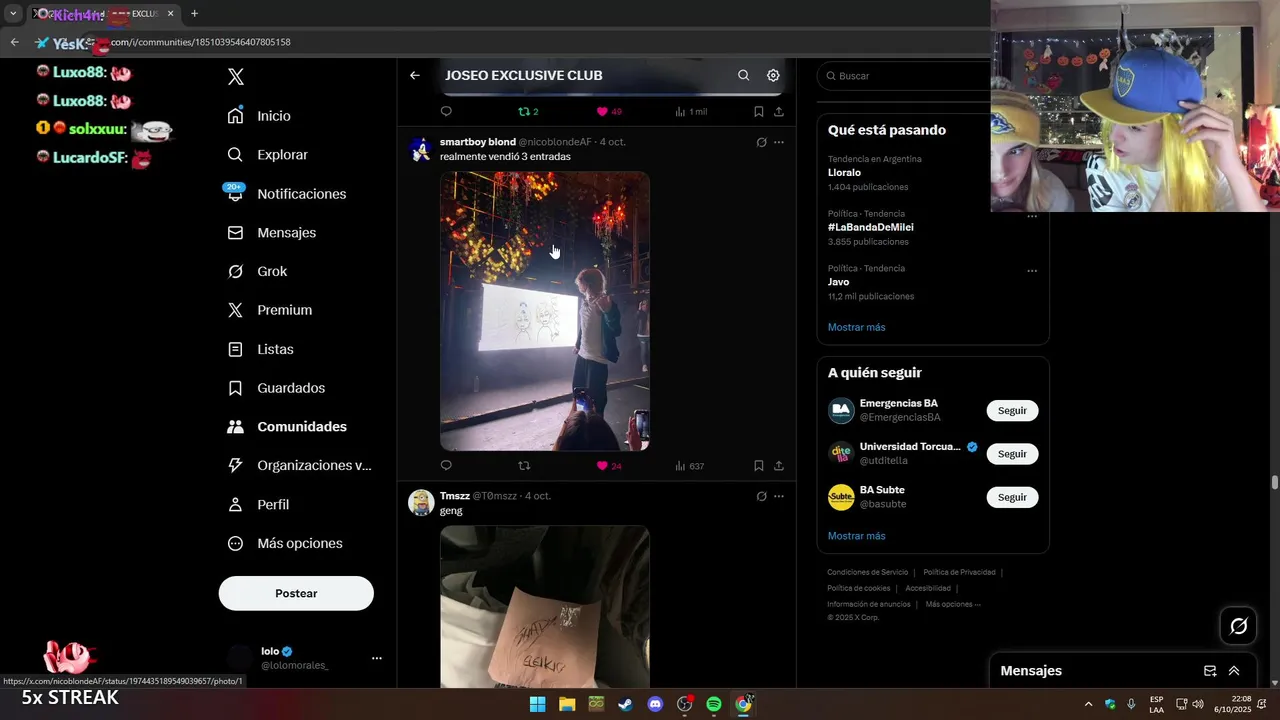Open community settings gear icon

click(773, 75)
